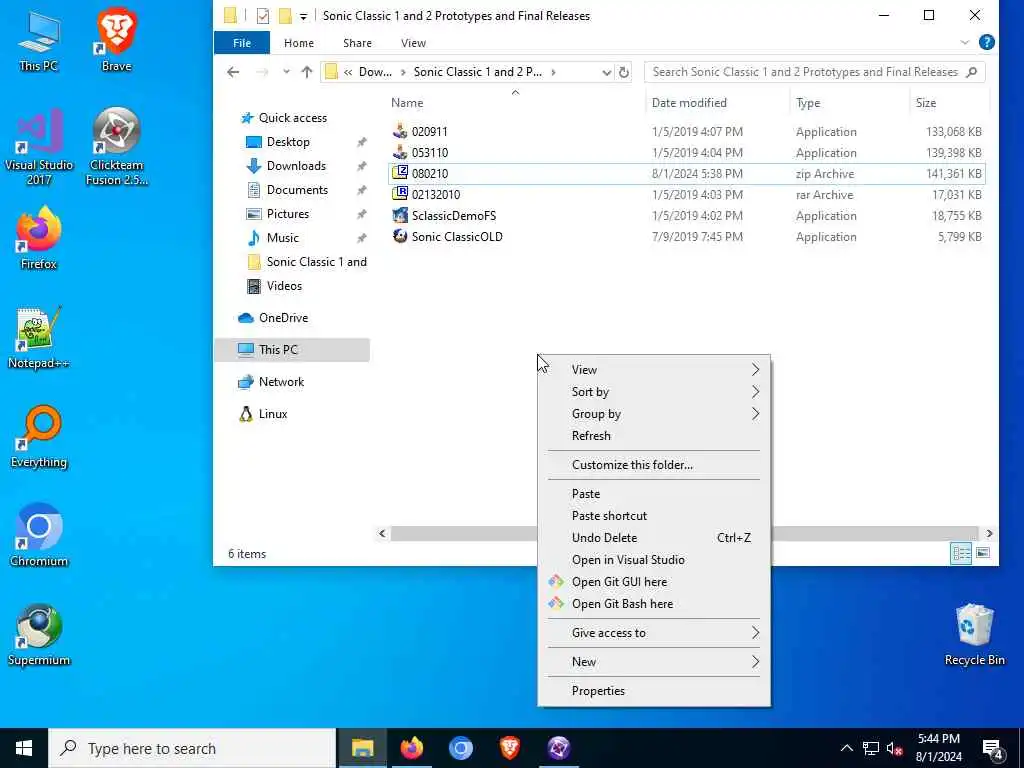Open Properties from the context menu

654,690
